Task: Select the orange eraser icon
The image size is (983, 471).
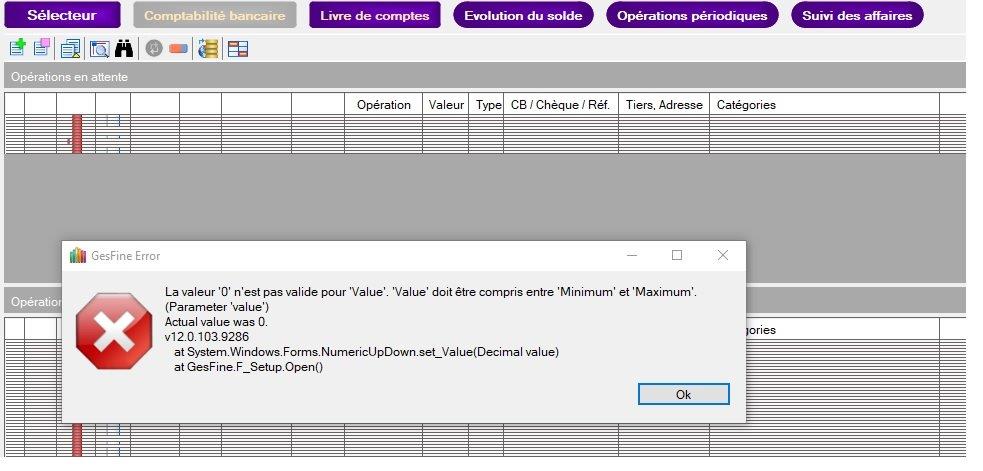Action: [x=179, y=48]
